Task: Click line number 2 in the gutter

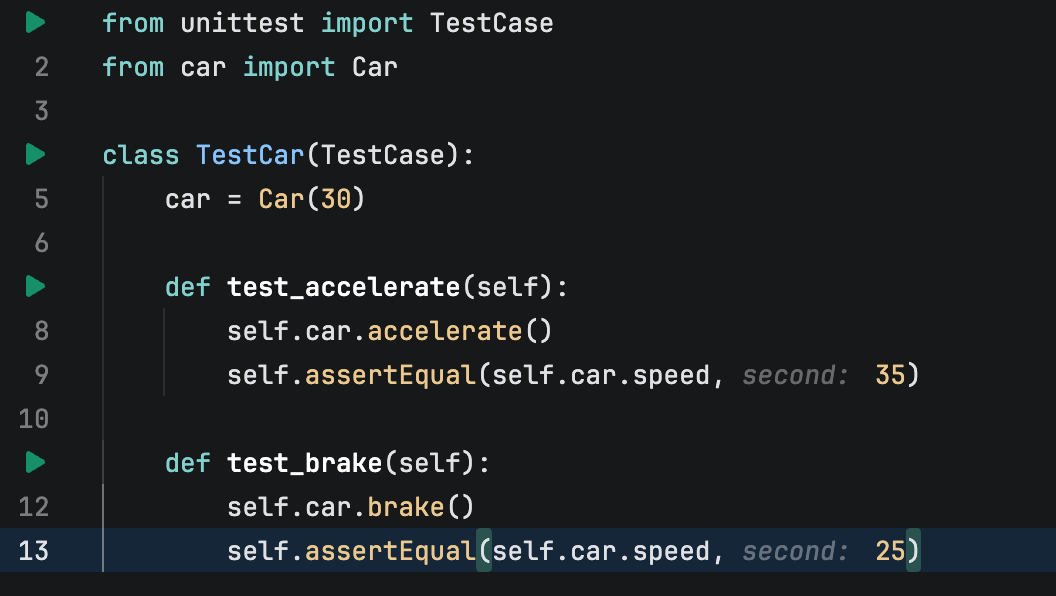Action: (x=41, y=67)
